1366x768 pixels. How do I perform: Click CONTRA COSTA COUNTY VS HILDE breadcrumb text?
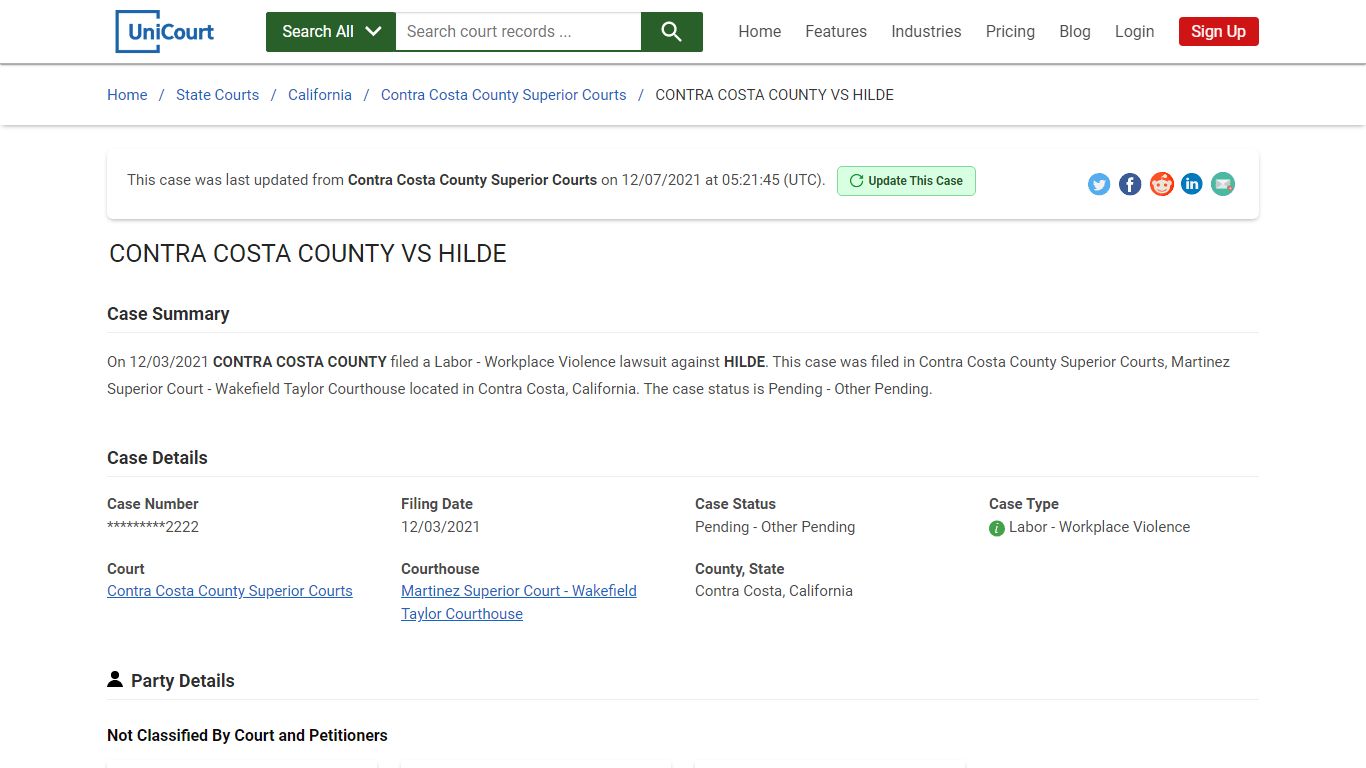[x=774, y=95]
